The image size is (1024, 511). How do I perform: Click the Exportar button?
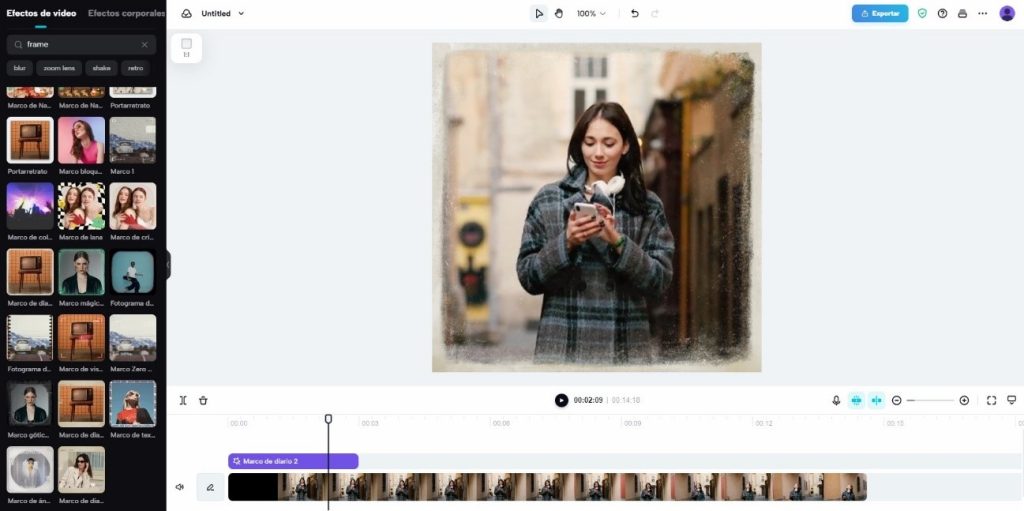click(x=879, y=13)
